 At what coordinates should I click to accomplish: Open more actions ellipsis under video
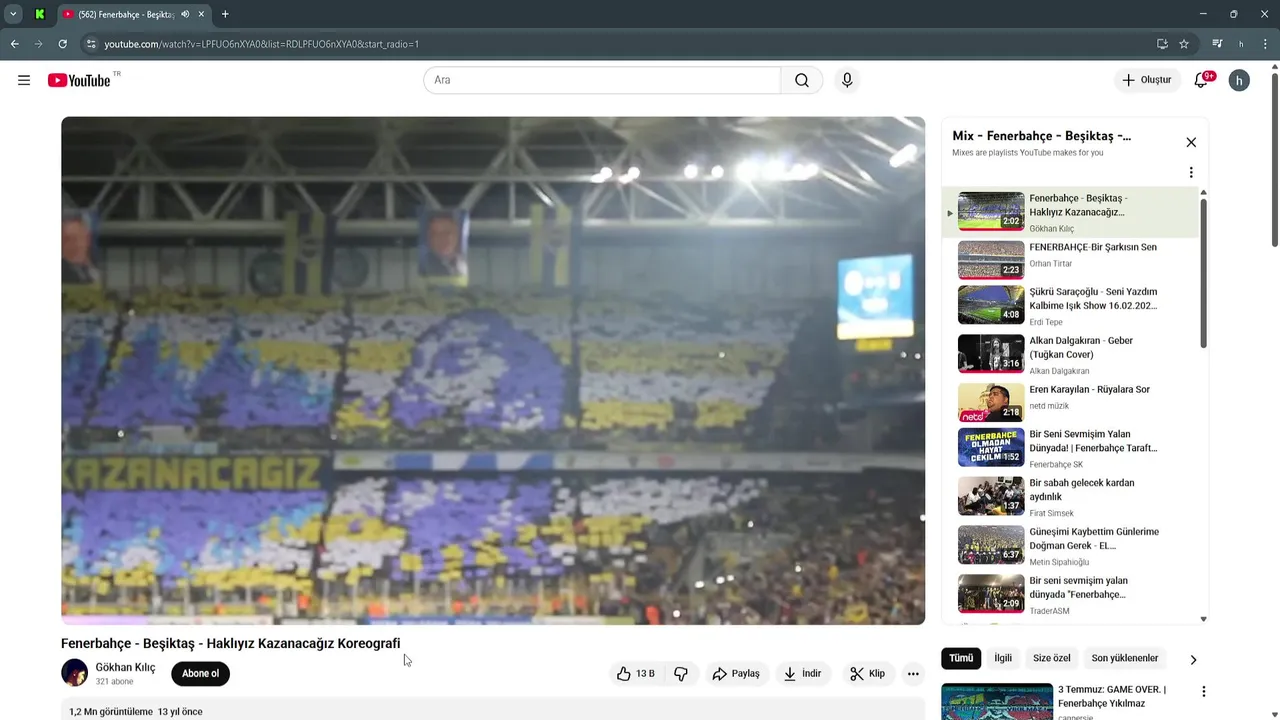[x=913, y=674]
